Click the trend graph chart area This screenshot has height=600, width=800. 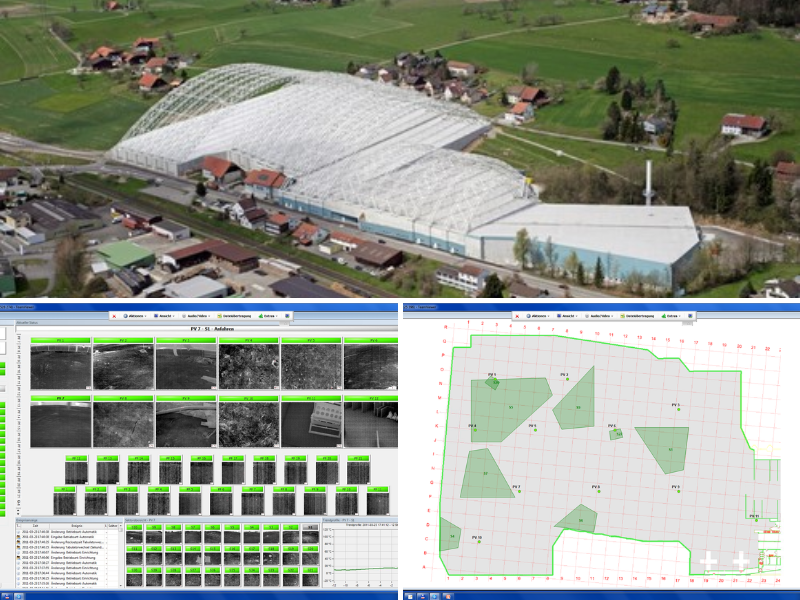pos(365,556)
